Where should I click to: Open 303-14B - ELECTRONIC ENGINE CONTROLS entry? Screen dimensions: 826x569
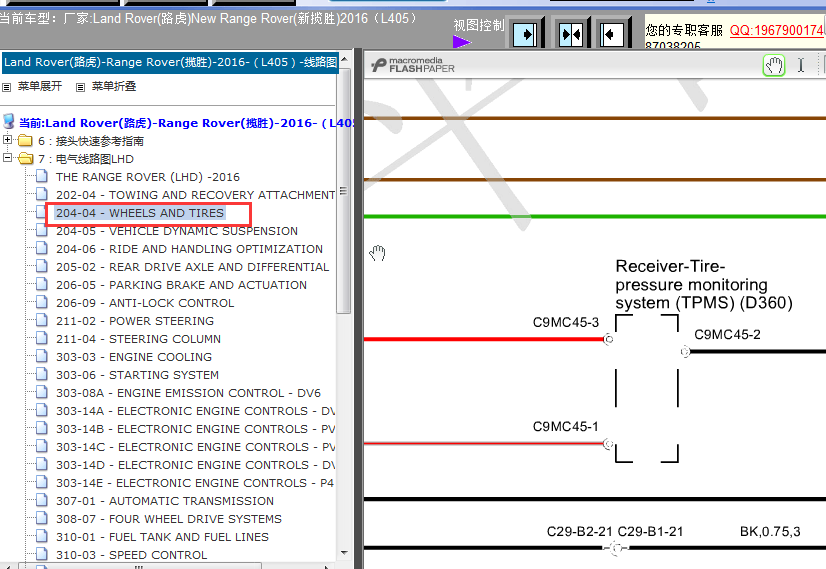tap(195, 429)
